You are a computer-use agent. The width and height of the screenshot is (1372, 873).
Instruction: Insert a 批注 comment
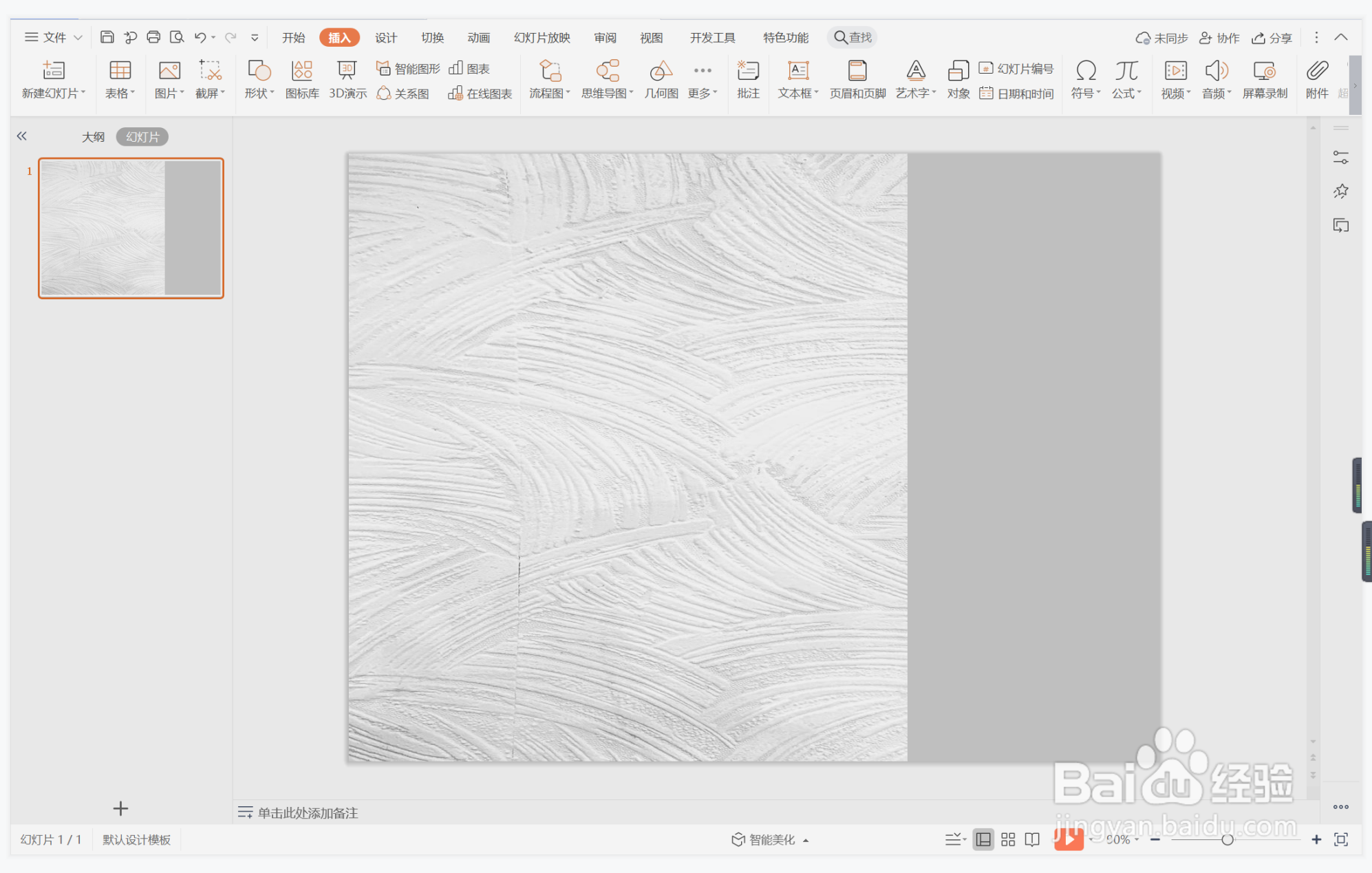click(748, 79)
